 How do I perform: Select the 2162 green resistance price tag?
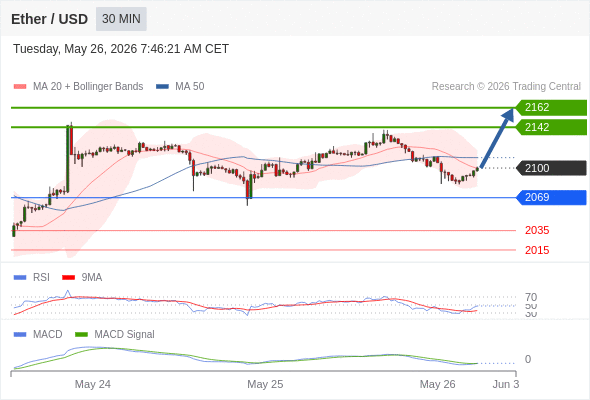click(x=551, y=107)
